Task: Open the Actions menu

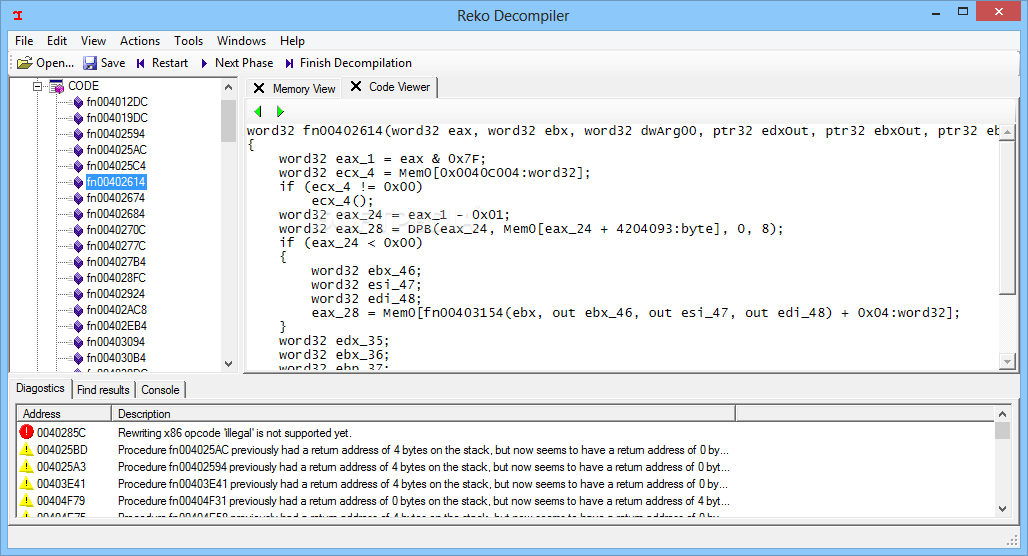Action: click(x=140, y=41)
